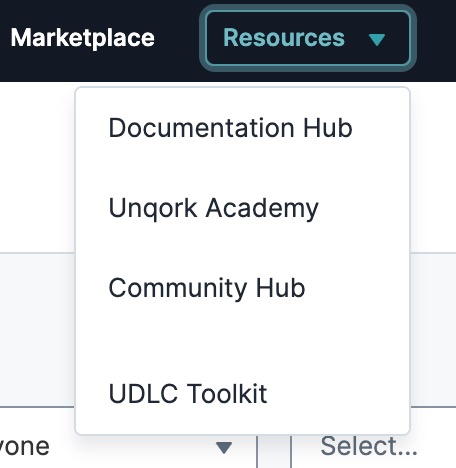Choose UDLC Toolkit from the menu

[x=188, y=393]
